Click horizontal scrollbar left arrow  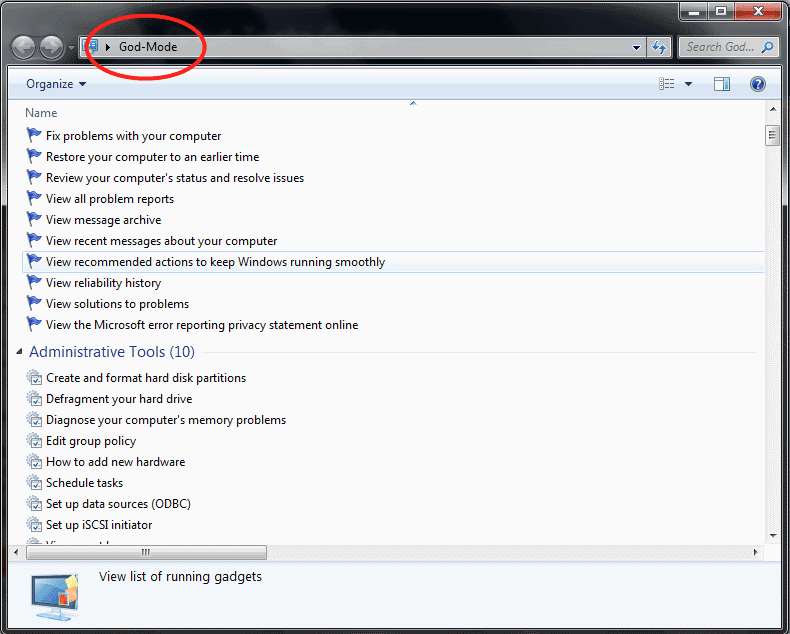click(x=16, y=552)
